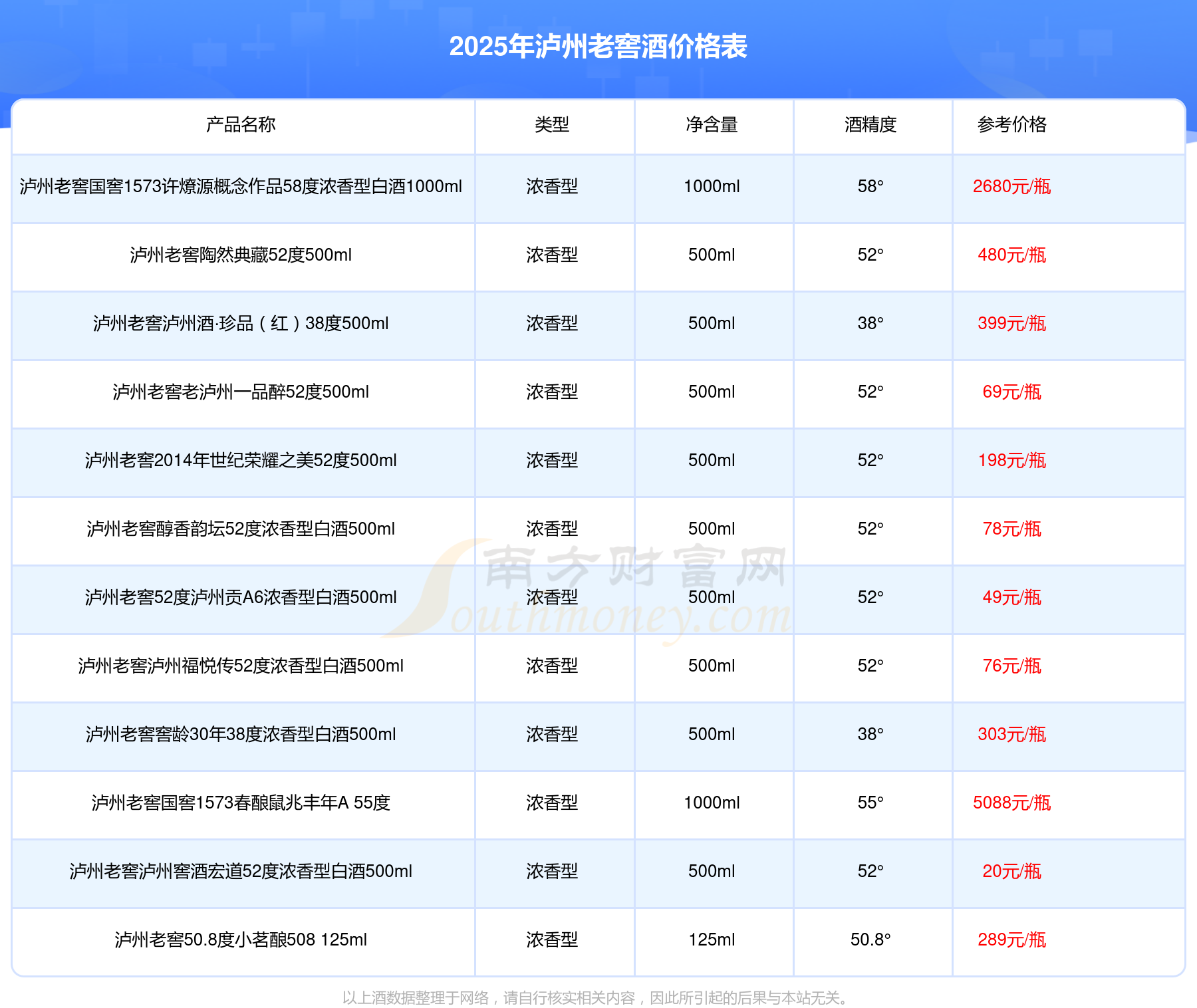Select 浓香型 in the 一品醉 row
1197x1008 pixels.
552,392
